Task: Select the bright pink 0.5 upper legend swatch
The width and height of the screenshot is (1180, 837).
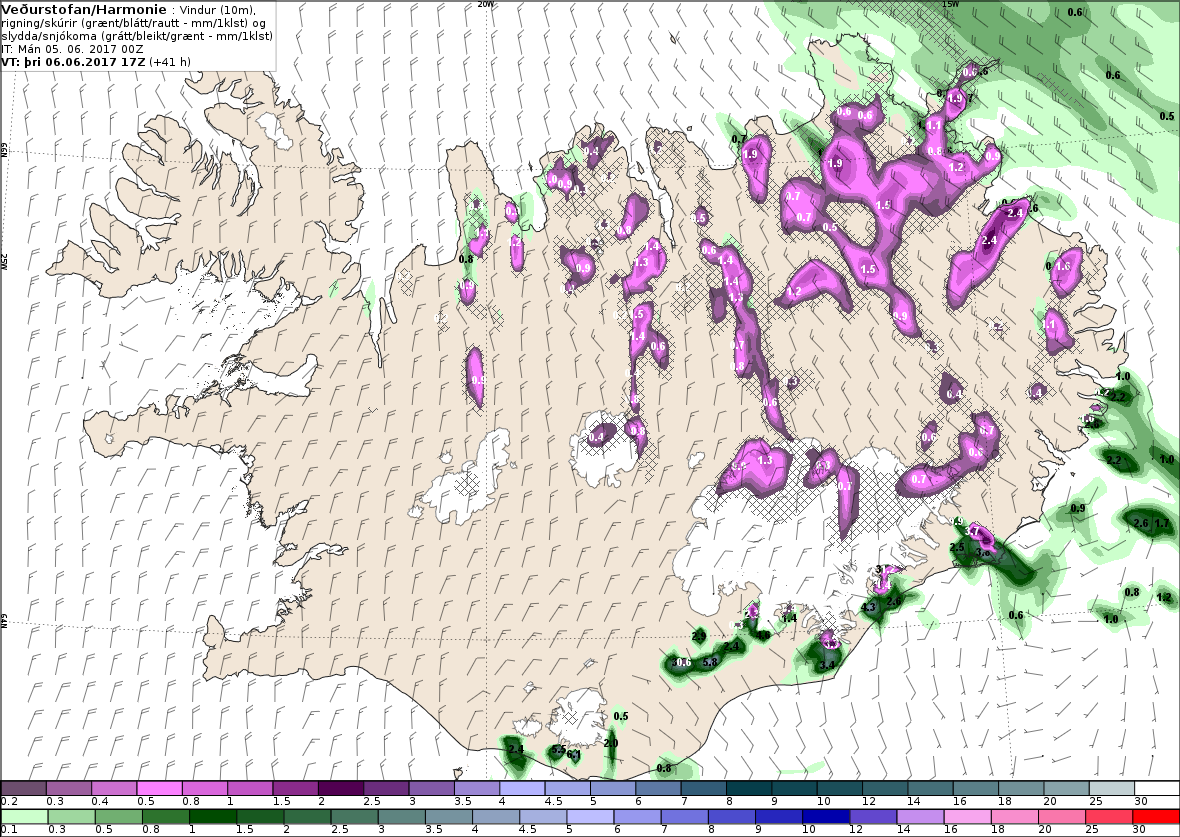Action: coord(160,789)
